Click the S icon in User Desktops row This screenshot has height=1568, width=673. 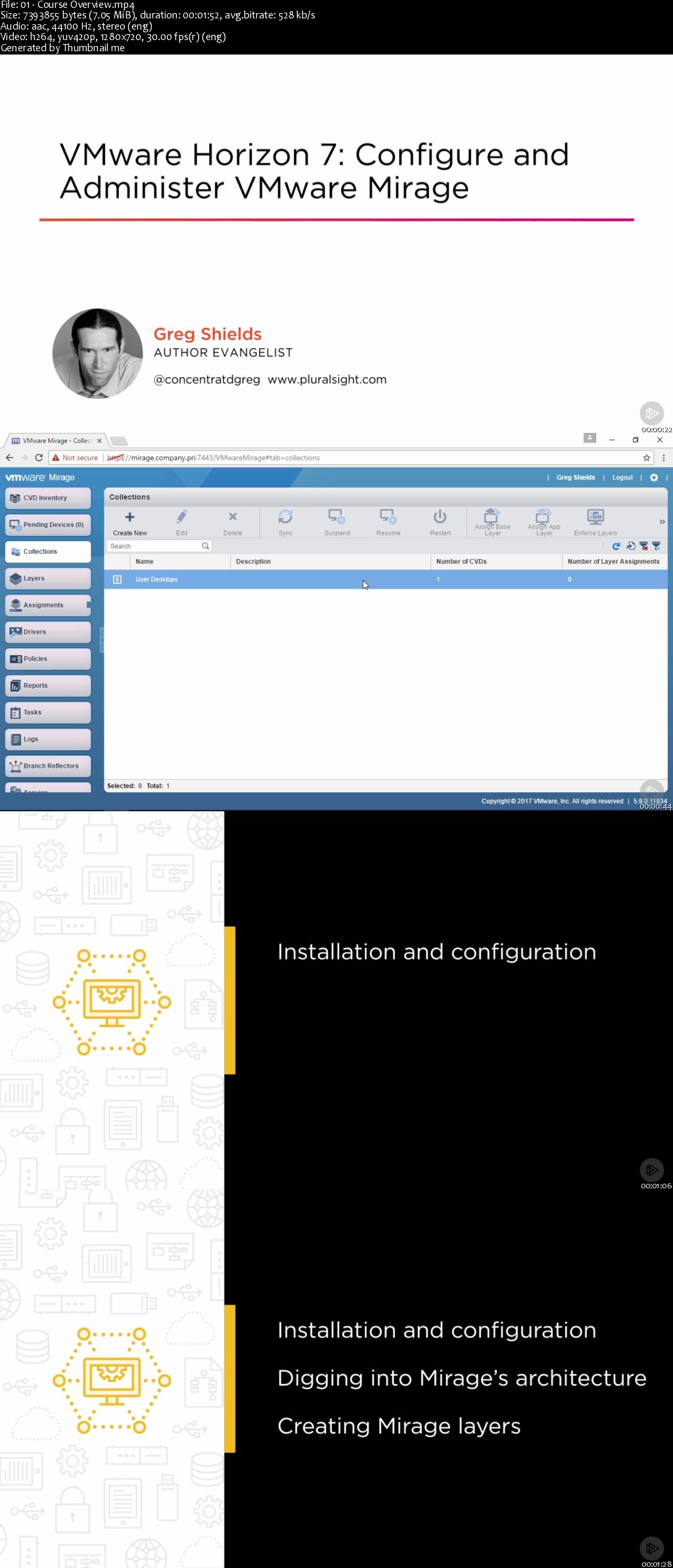click(117, 579)
